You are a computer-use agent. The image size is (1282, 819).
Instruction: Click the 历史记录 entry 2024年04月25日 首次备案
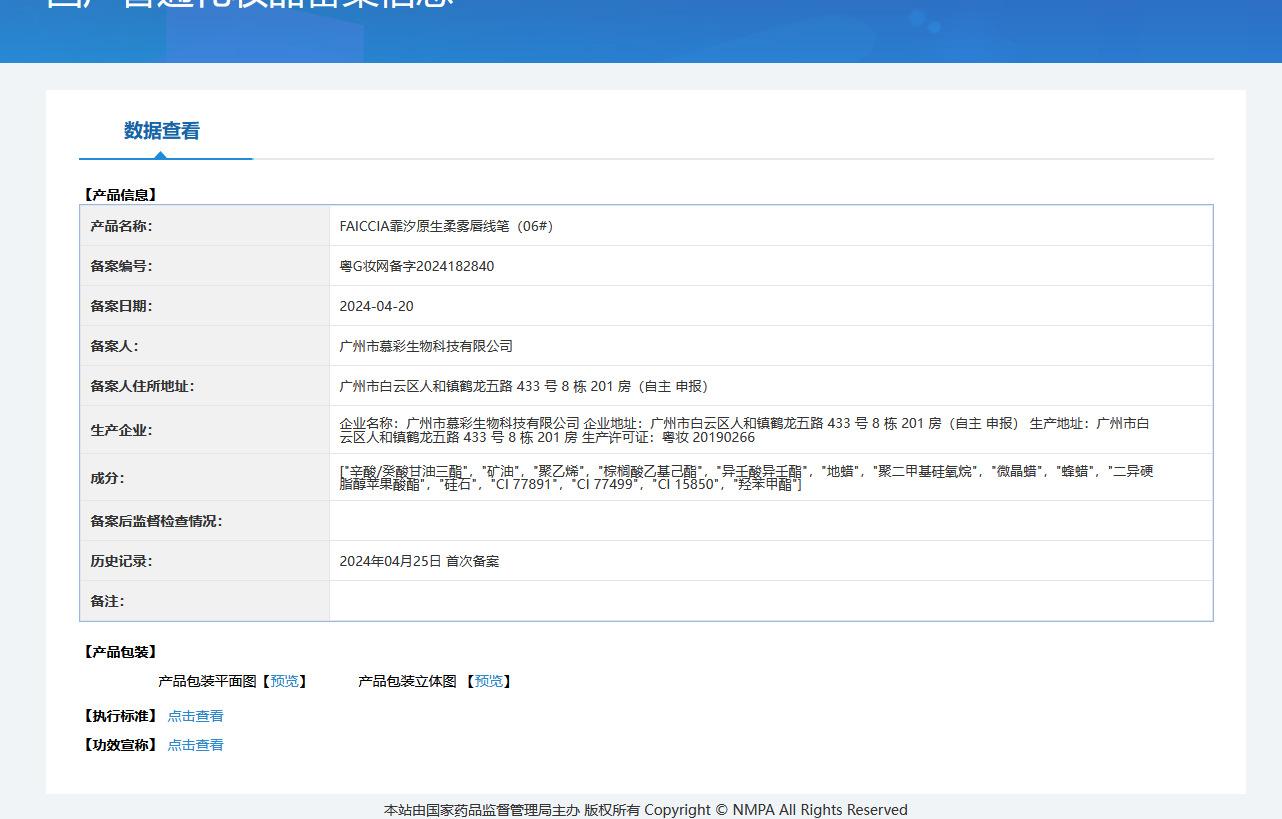pos(419,561)
